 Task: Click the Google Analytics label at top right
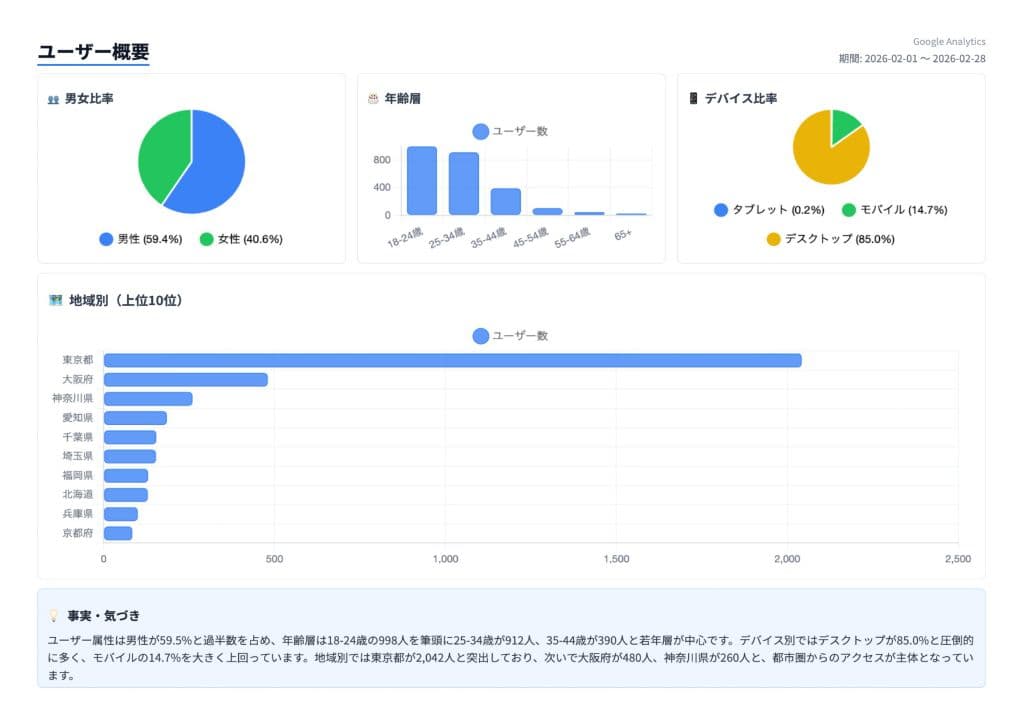click(948, 41)
